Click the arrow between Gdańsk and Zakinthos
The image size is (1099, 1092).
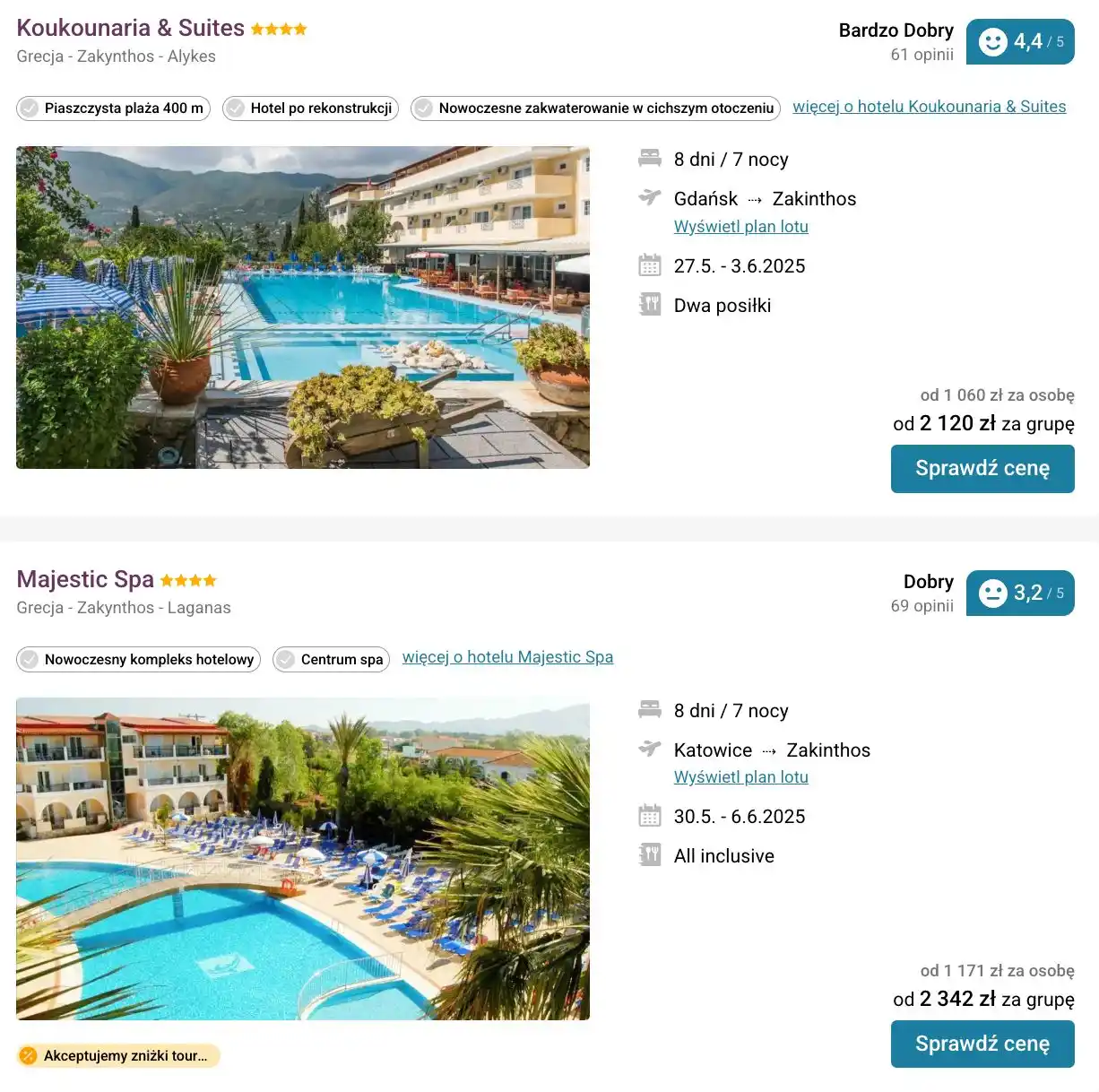[x=754, y=199]
